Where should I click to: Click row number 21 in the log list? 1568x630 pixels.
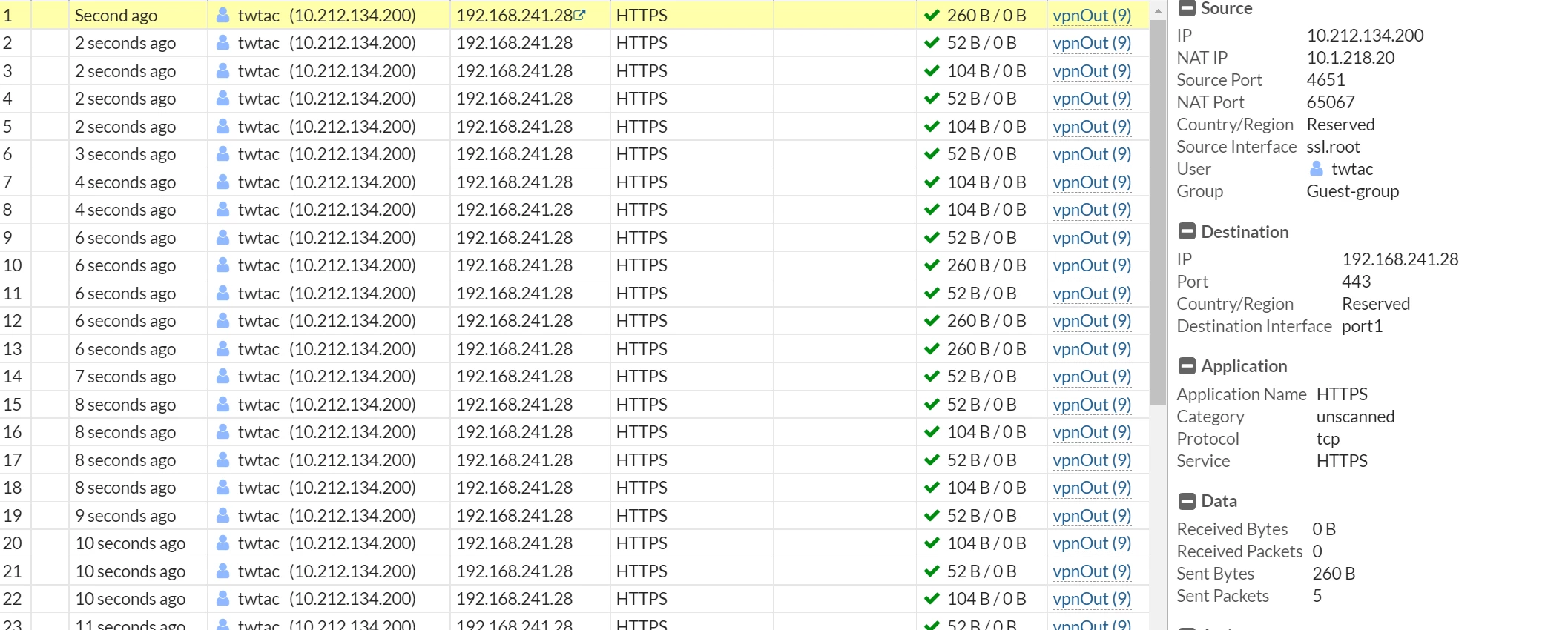13,571
